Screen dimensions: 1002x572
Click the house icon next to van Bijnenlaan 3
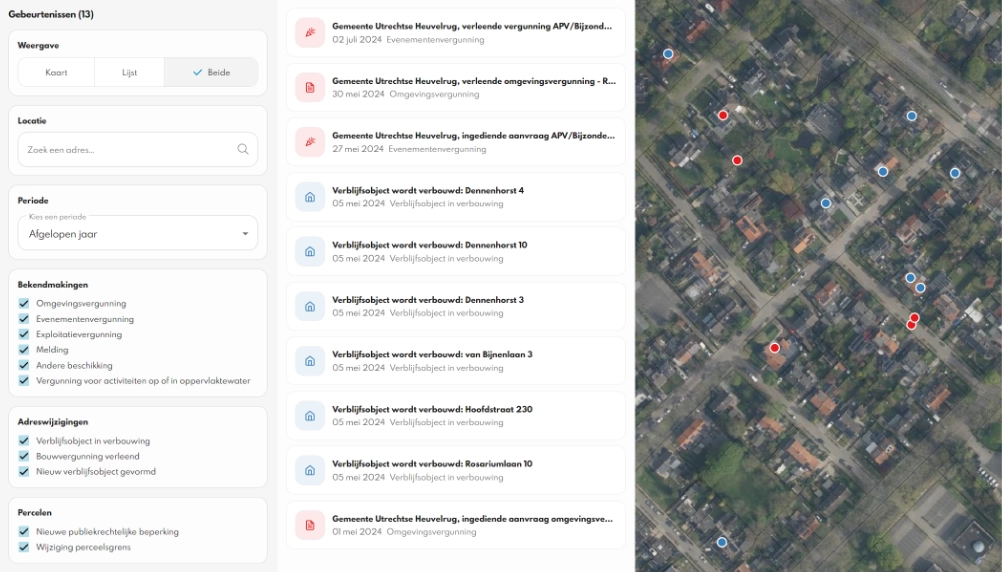tap(310, 361)
